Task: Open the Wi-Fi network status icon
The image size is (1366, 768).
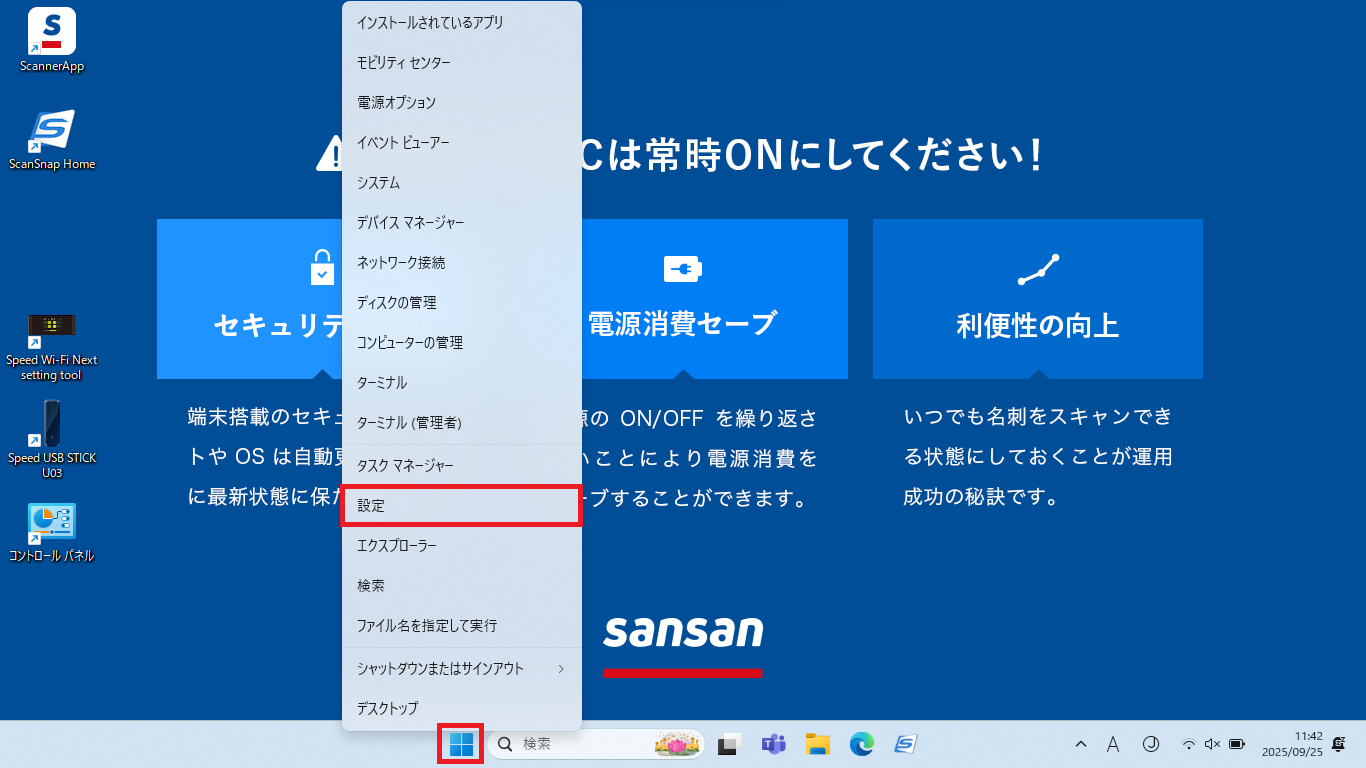Action: click(1189, 744)
